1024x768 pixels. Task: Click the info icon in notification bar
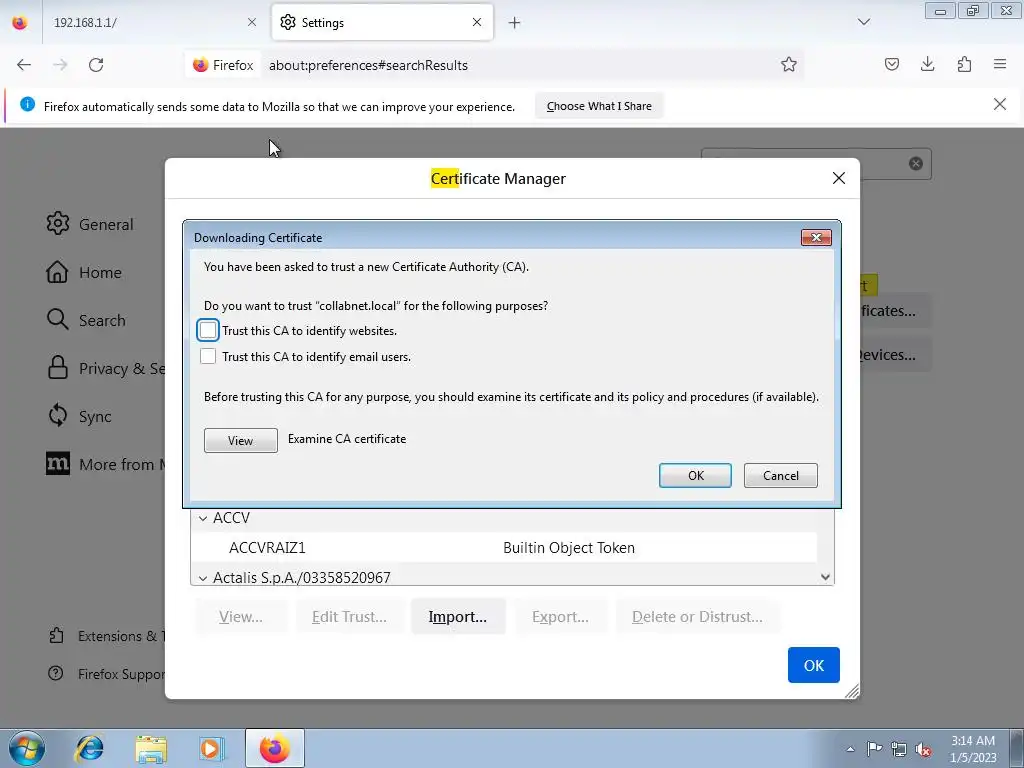[x=27, y=104]
